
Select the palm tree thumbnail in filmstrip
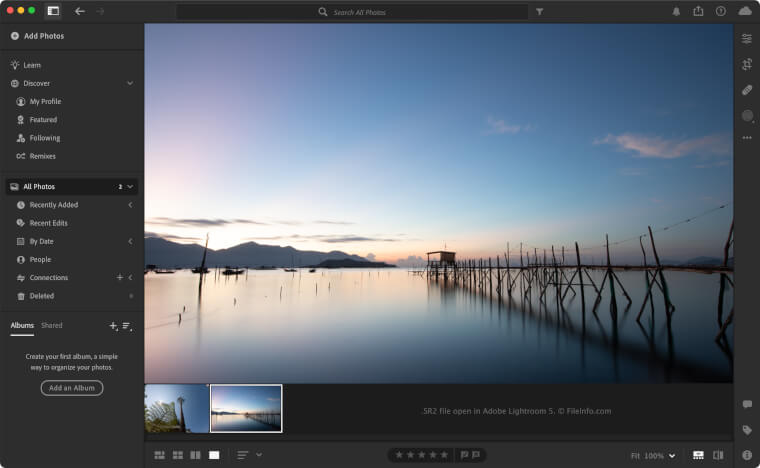177,408
